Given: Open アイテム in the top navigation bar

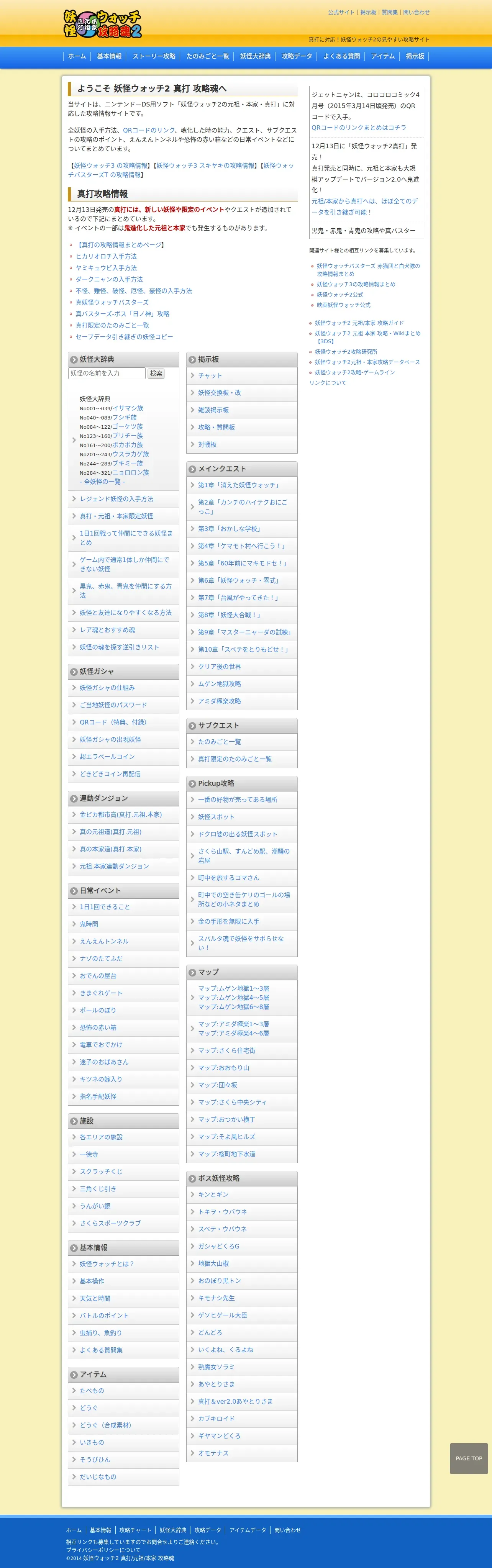Looking at the screenshot, I should 383,56.
